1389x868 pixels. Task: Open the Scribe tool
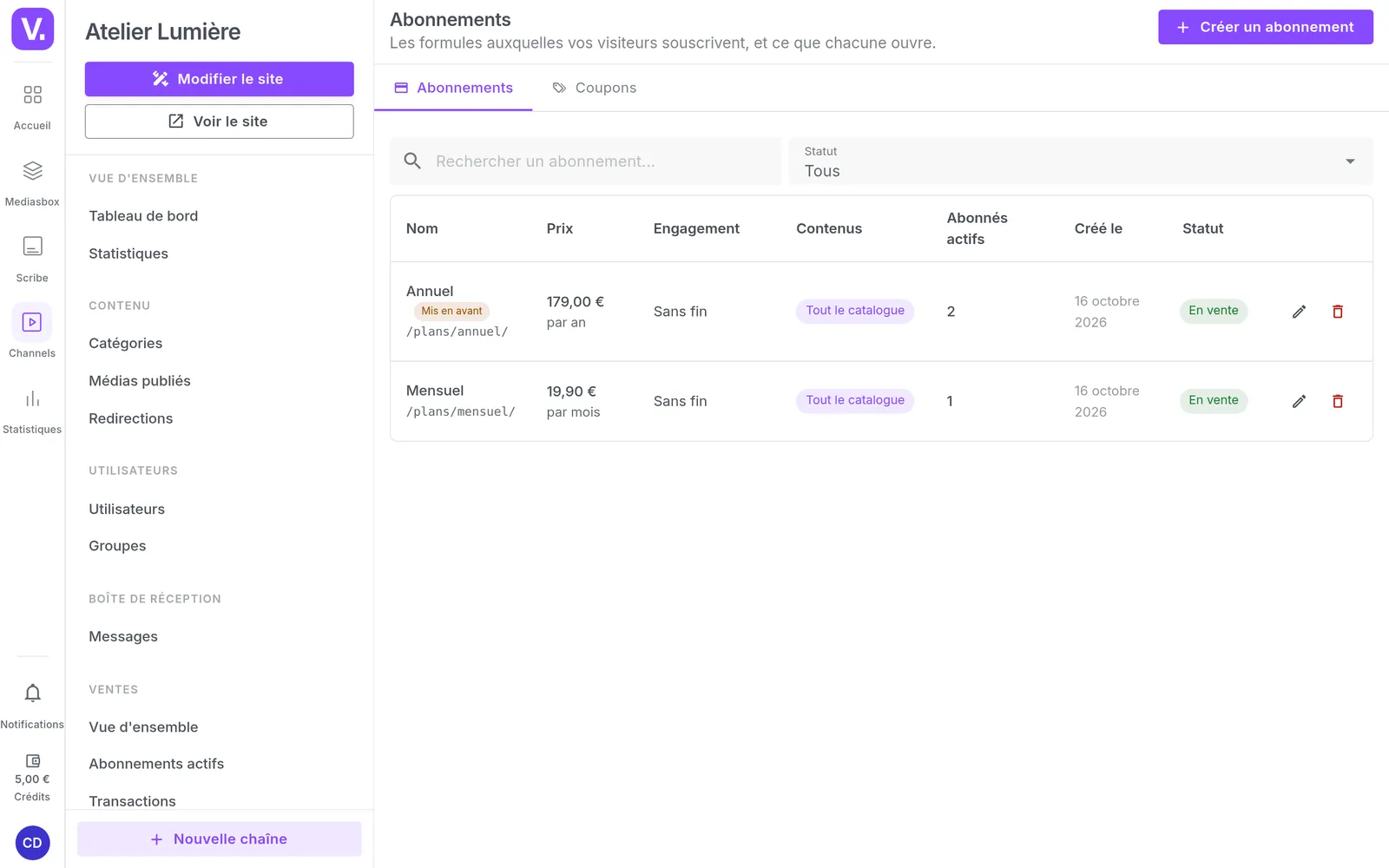pyautogui.click(x=32, y=260)
